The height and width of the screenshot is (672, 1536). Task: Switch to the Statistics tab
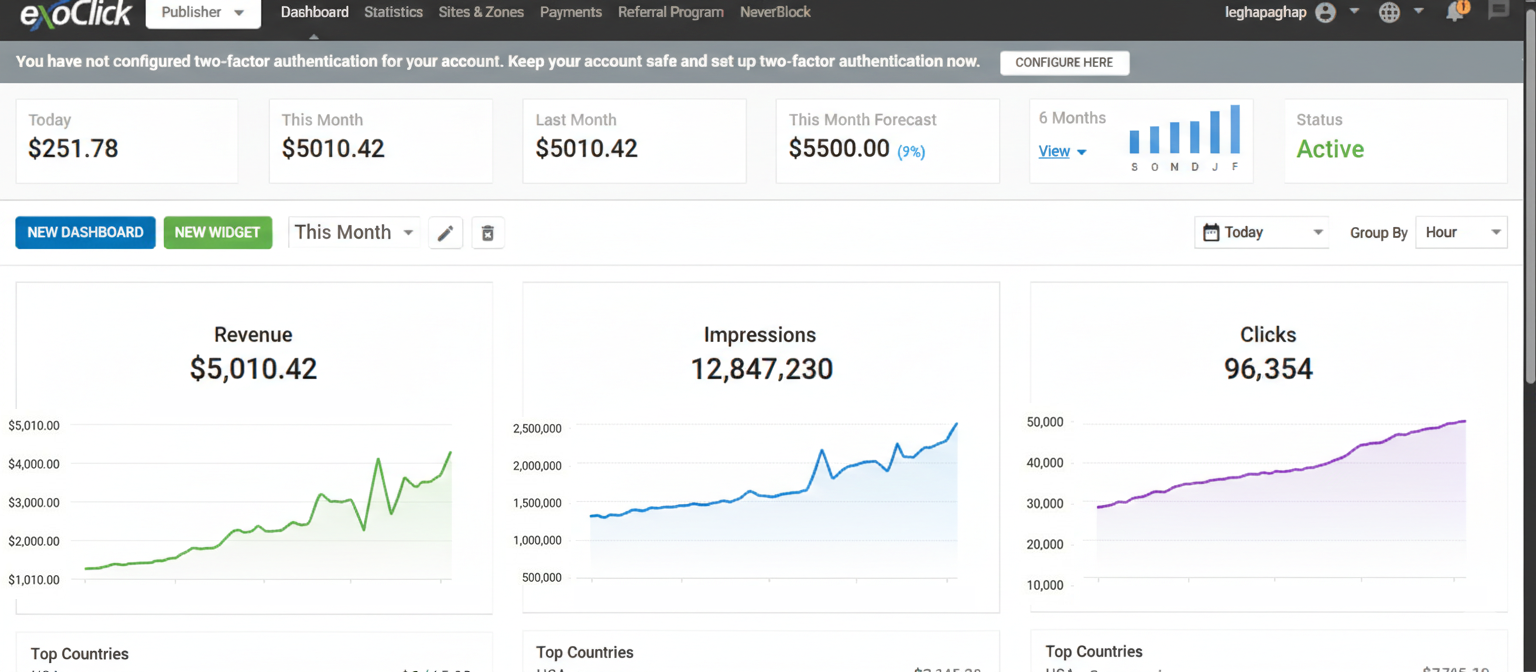393,12
